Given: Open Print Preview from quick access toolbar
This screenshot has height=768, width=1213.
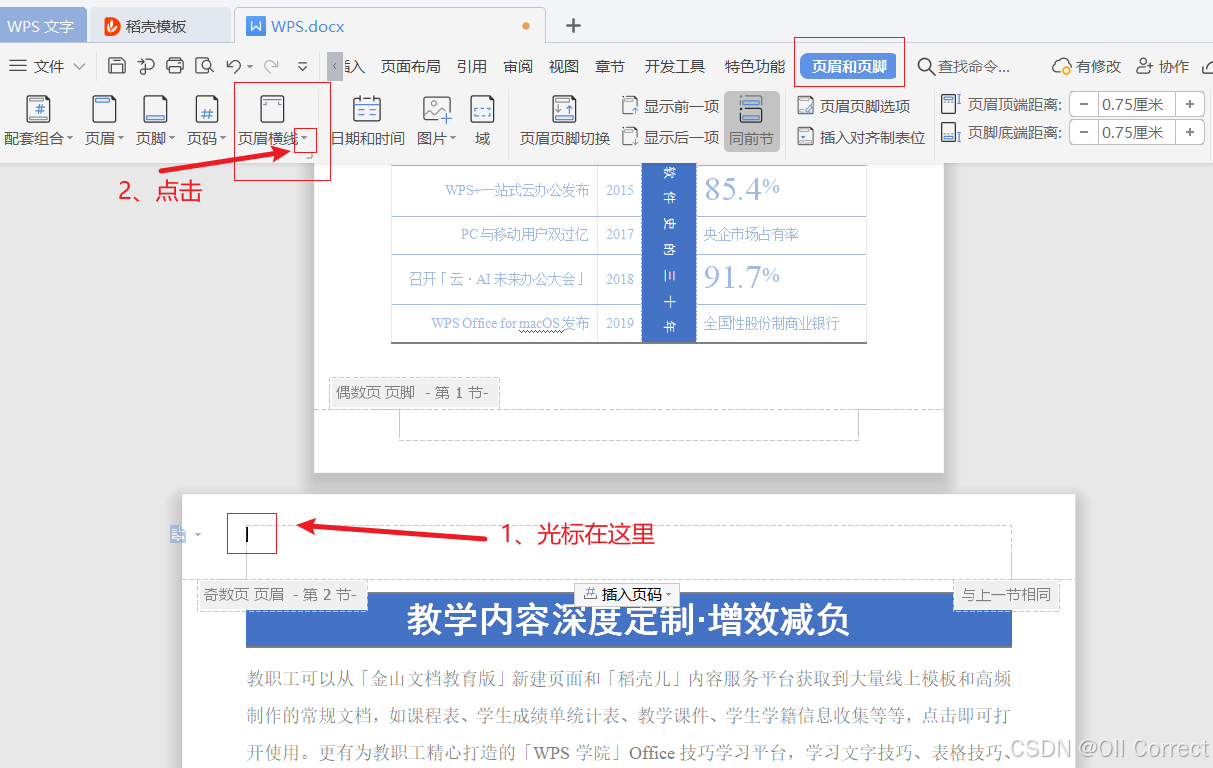Looking at the screenshot, I should tap(204, 66).
